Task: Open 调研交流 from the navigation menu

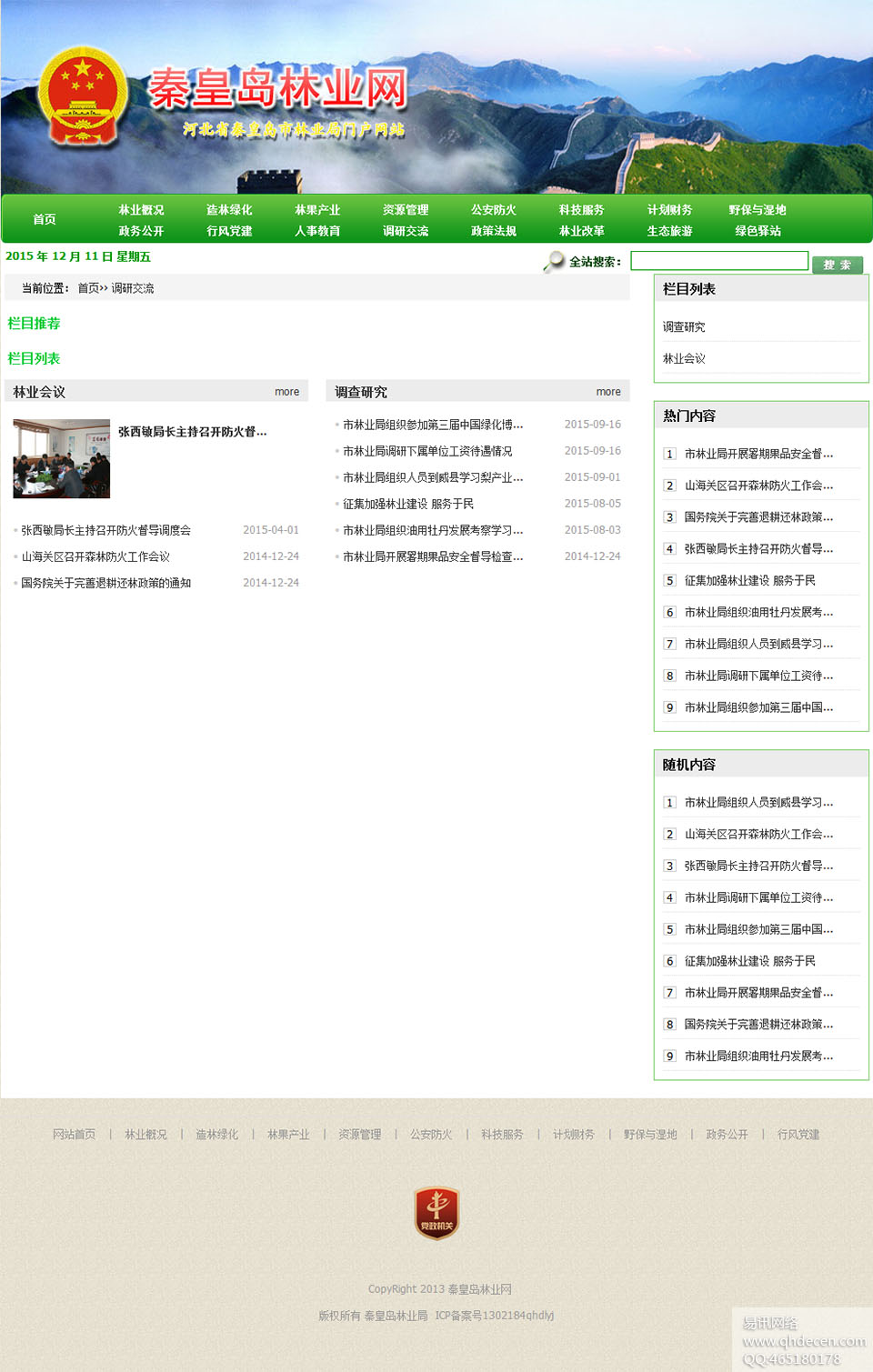Action: (x=405, y=231)
